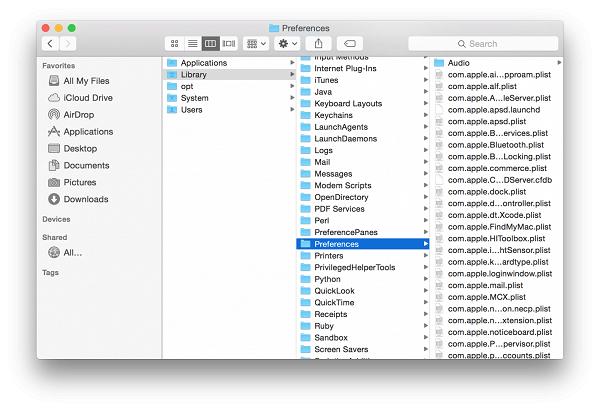Select Audio folder in Preferences
The image size is (600, 411).
[497, 63]
